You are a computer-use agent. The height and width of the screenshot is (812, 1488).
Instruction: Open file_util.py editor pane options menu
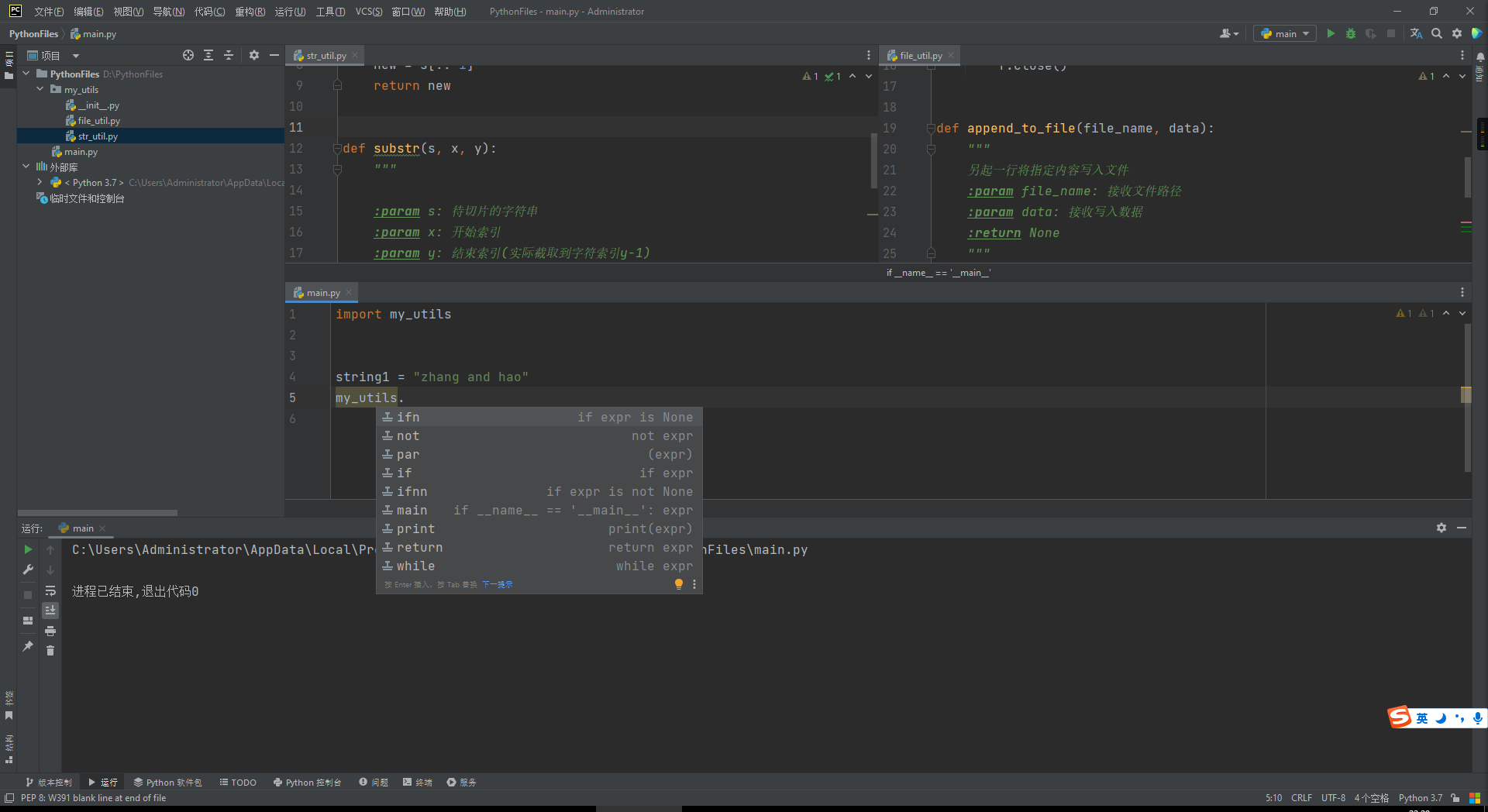click(x=1462, y=55)
